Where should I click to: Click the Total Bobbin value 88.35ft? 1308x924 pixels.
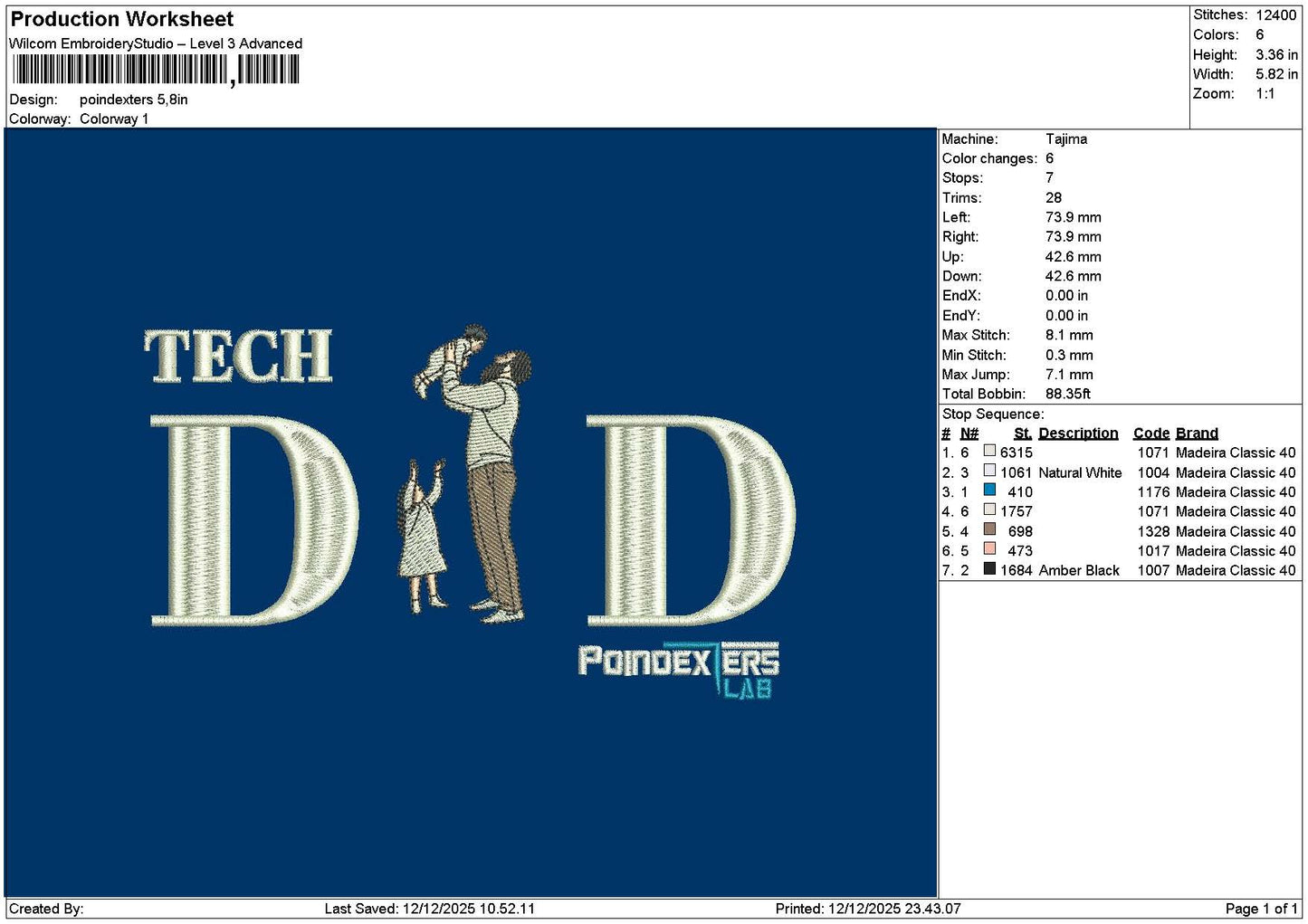click(x=1068, y=394)
